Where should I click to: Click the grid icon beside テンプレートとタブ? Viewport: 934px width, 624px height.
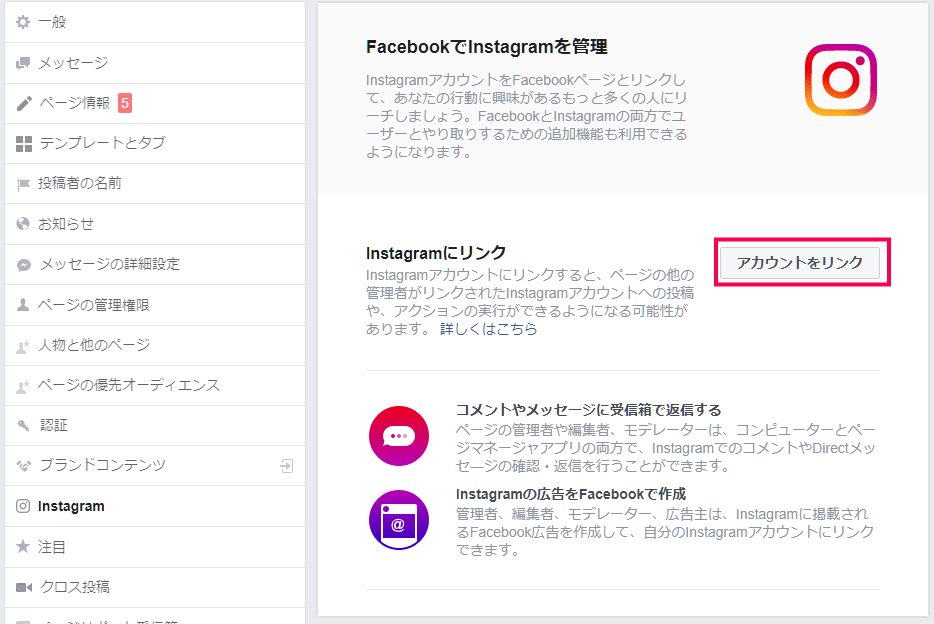click(x=24, y=144)
